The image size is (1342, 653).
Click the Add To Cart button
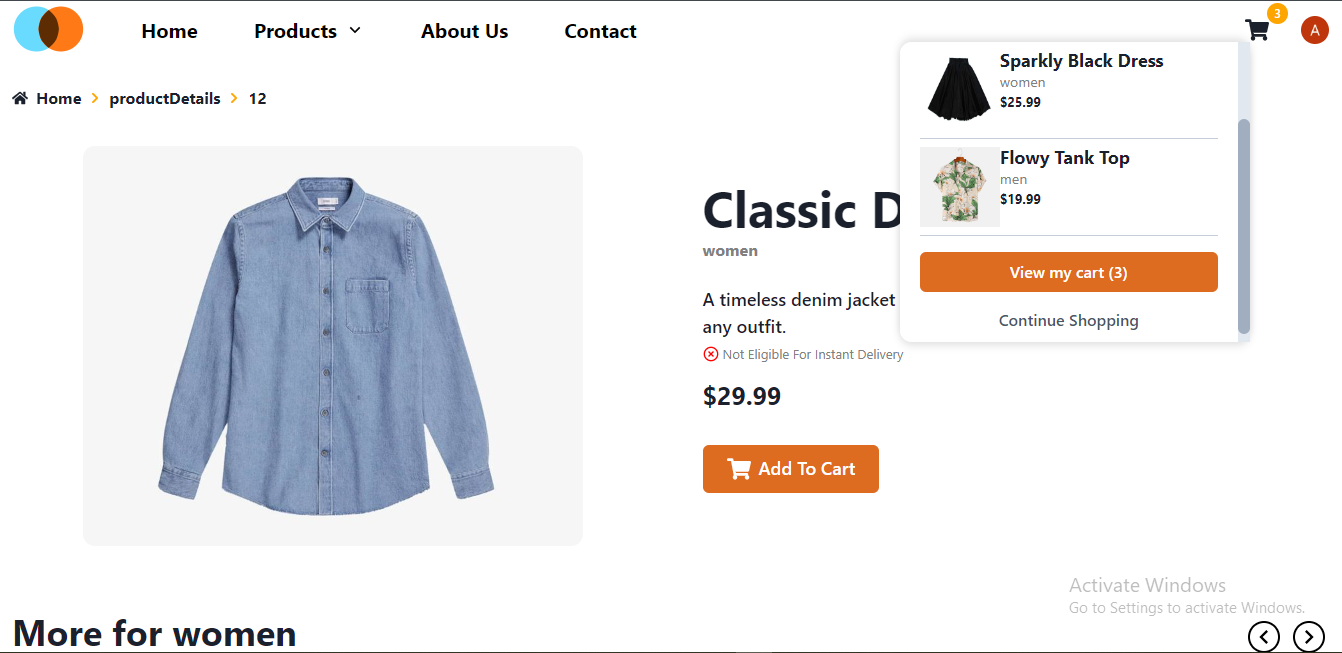791,469
